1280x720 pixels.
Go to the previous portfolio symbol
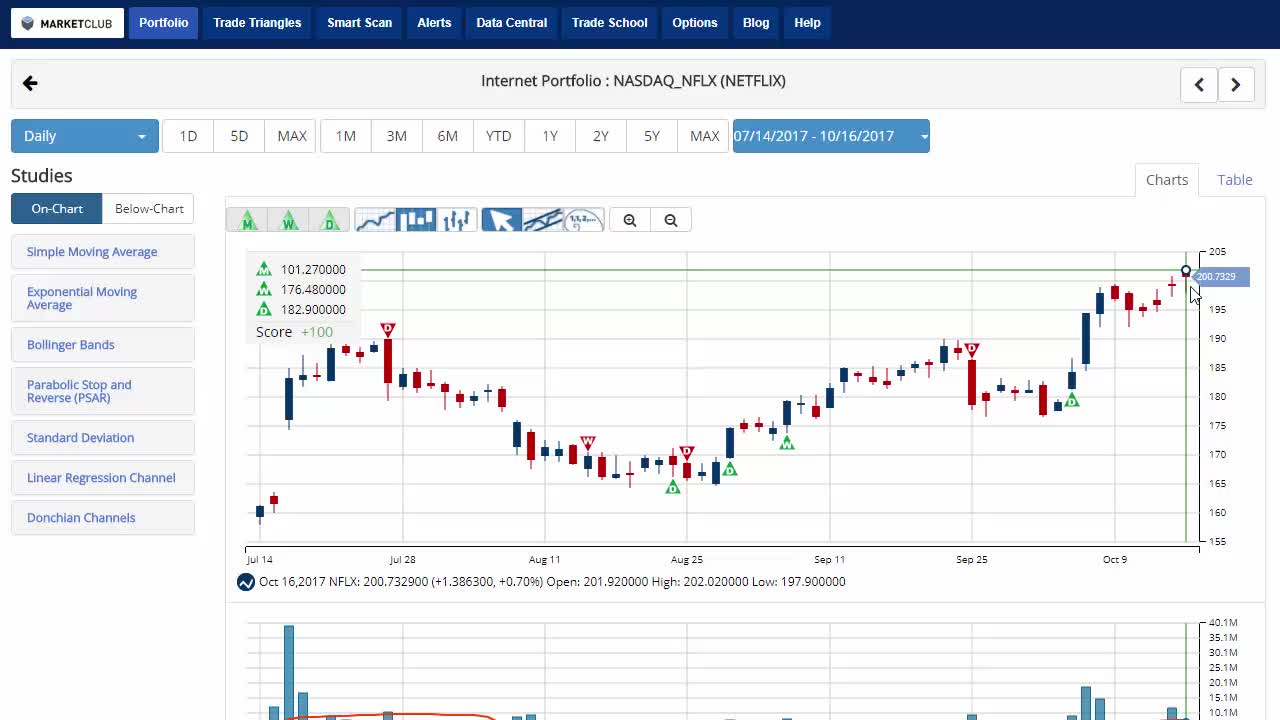click(1199, 85)
